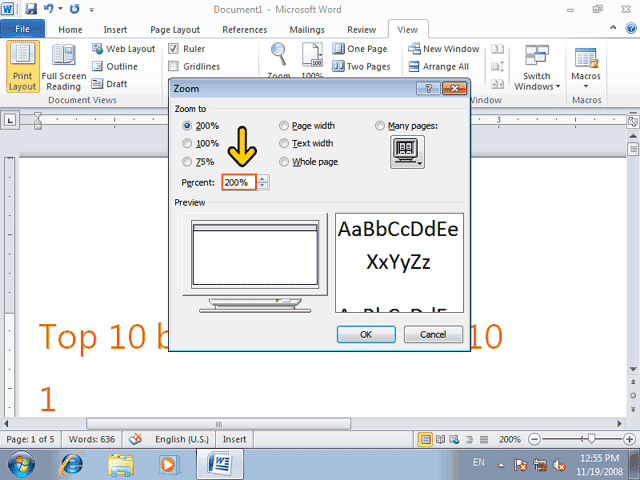
Task: Click Select Browse Object circle button
Action: tap(633, 396)
